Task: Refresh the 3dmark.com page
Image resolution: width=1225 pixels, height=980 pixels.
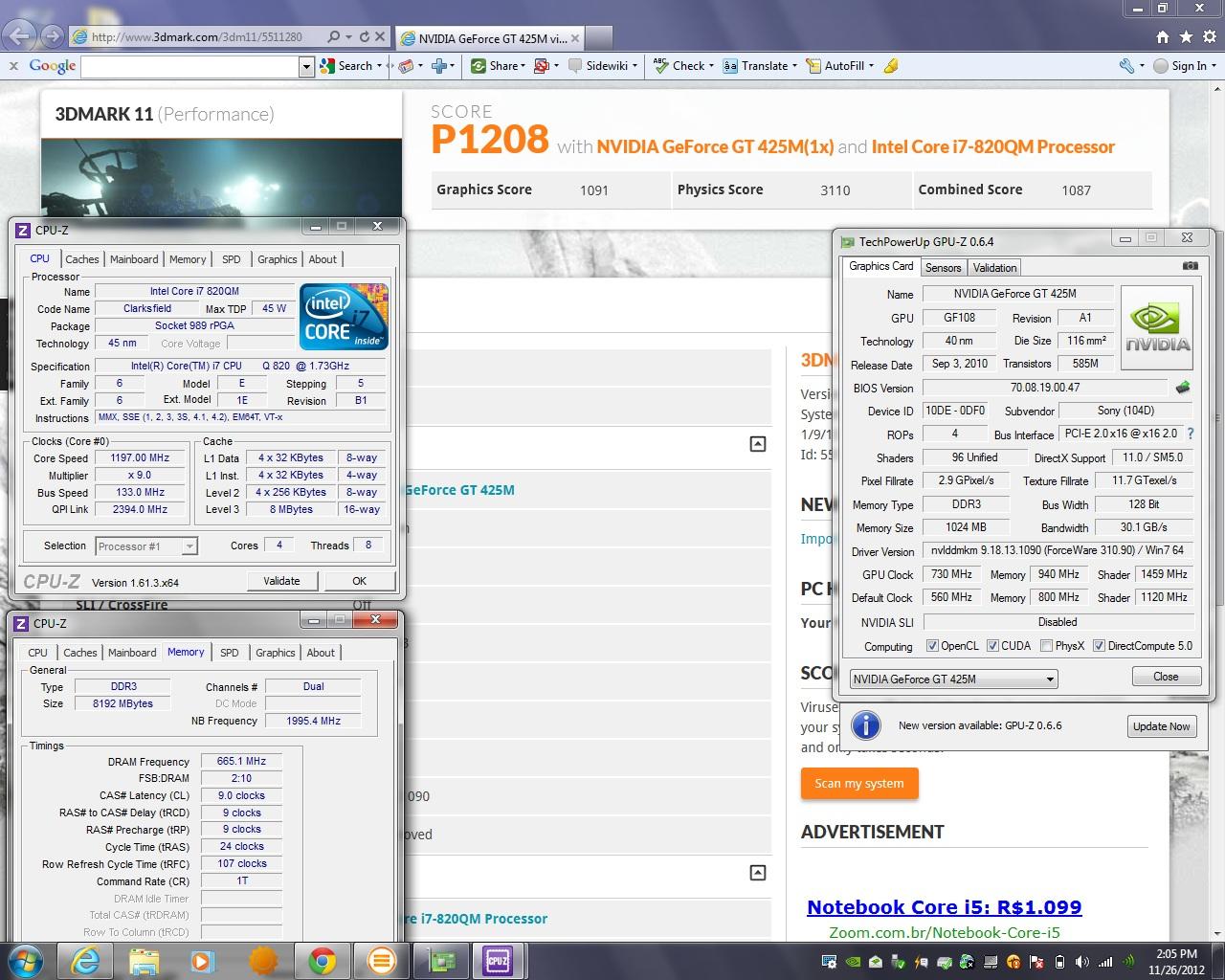Action: (x=364, y=37)
